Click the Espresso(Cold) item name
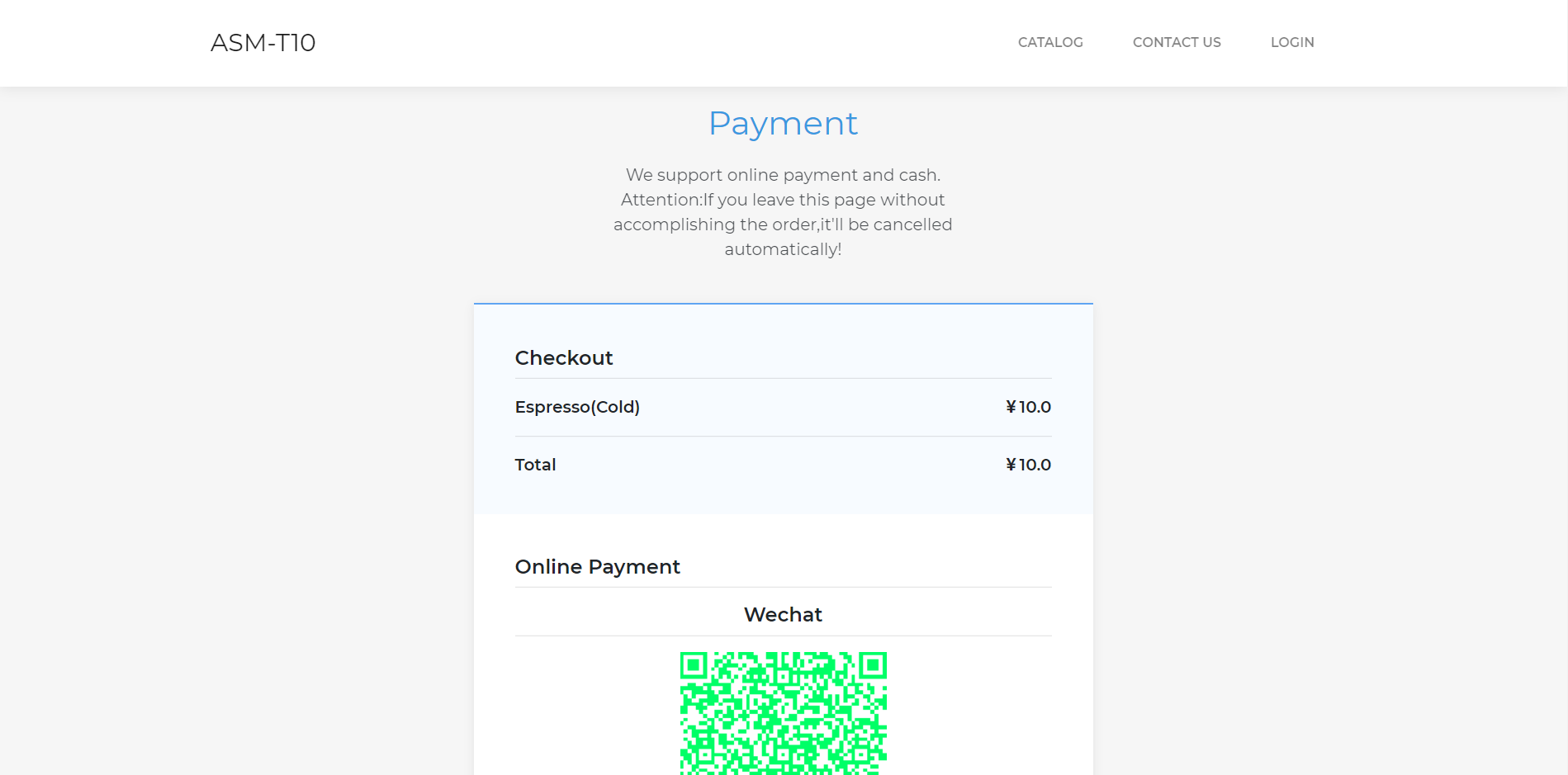 click(577, 407)
